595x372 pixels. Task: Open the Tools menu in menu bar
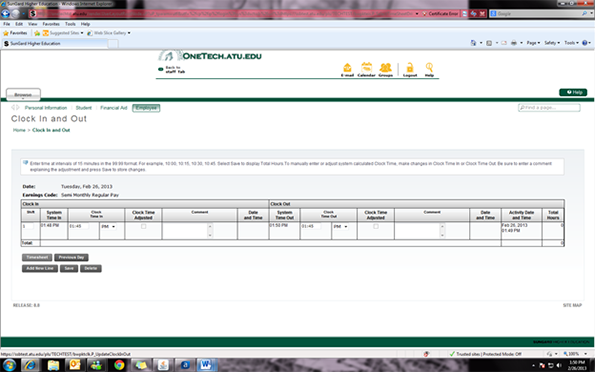(70, 24)
